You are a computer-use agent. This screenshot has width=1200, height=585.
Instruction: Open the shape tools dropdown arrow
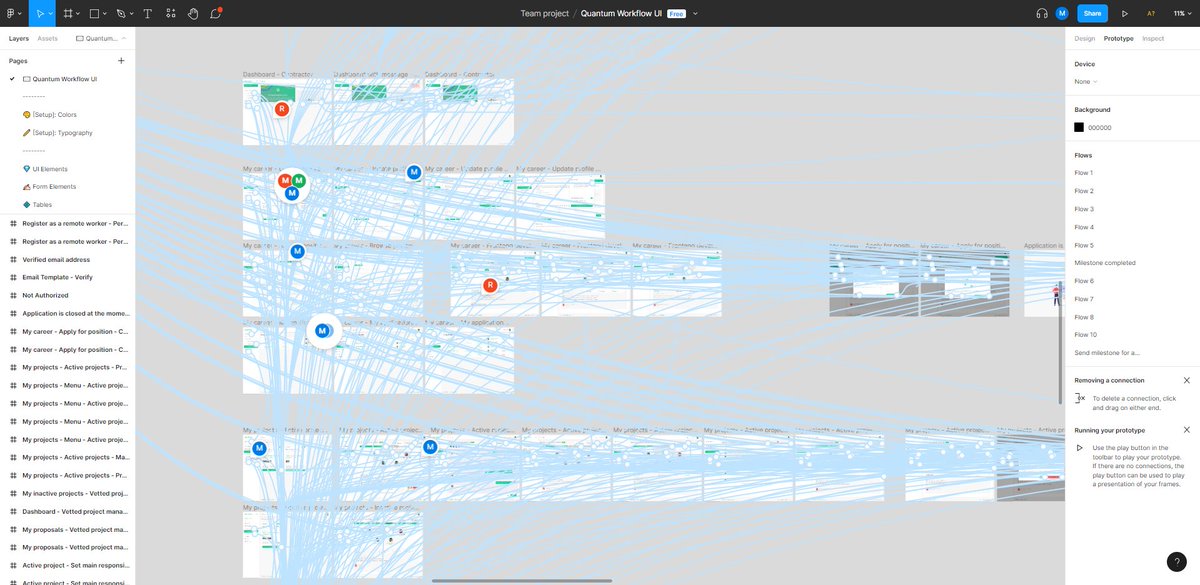tap(106, 14)
